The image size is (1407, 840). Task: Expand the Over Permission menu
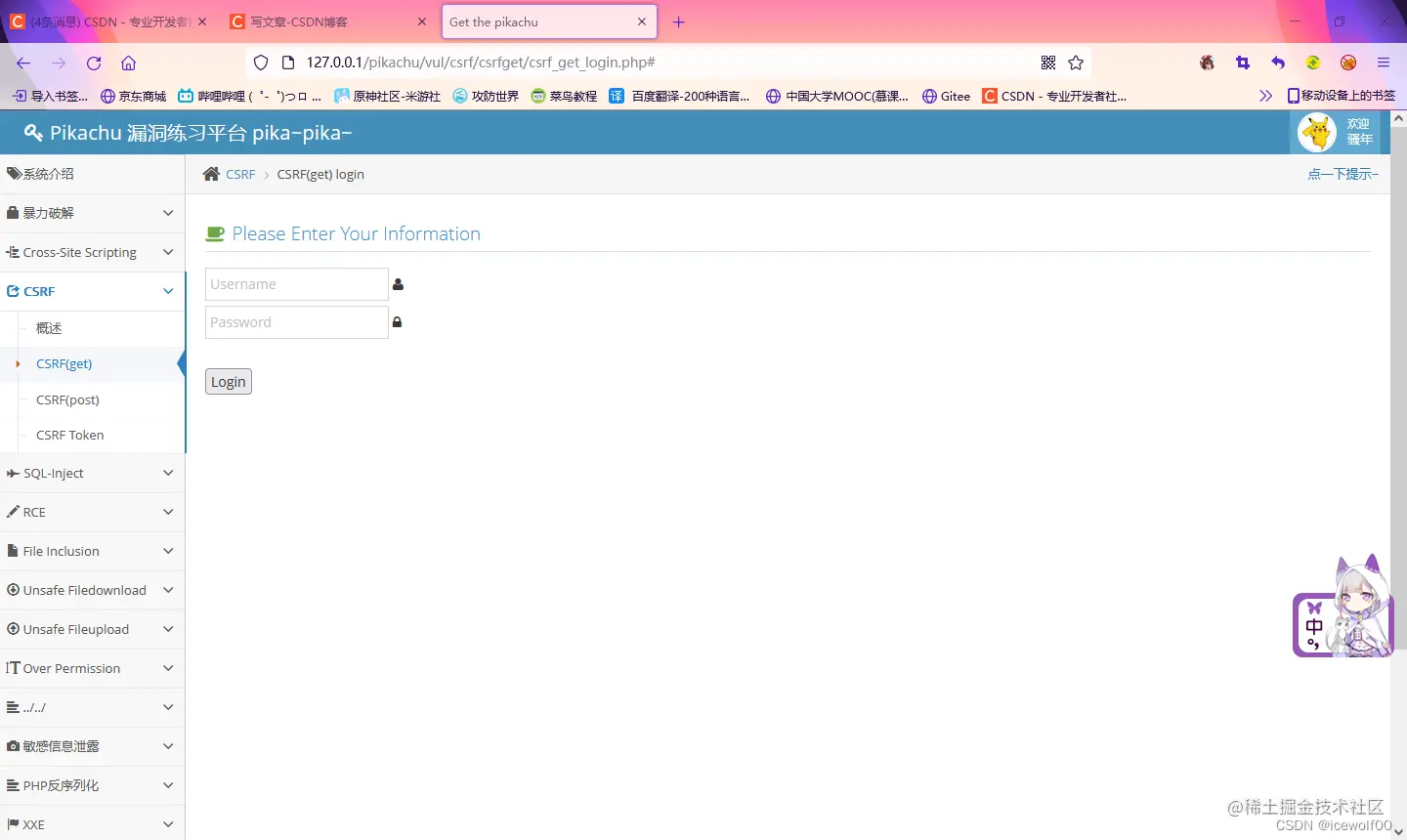click(x=92, y=668)
